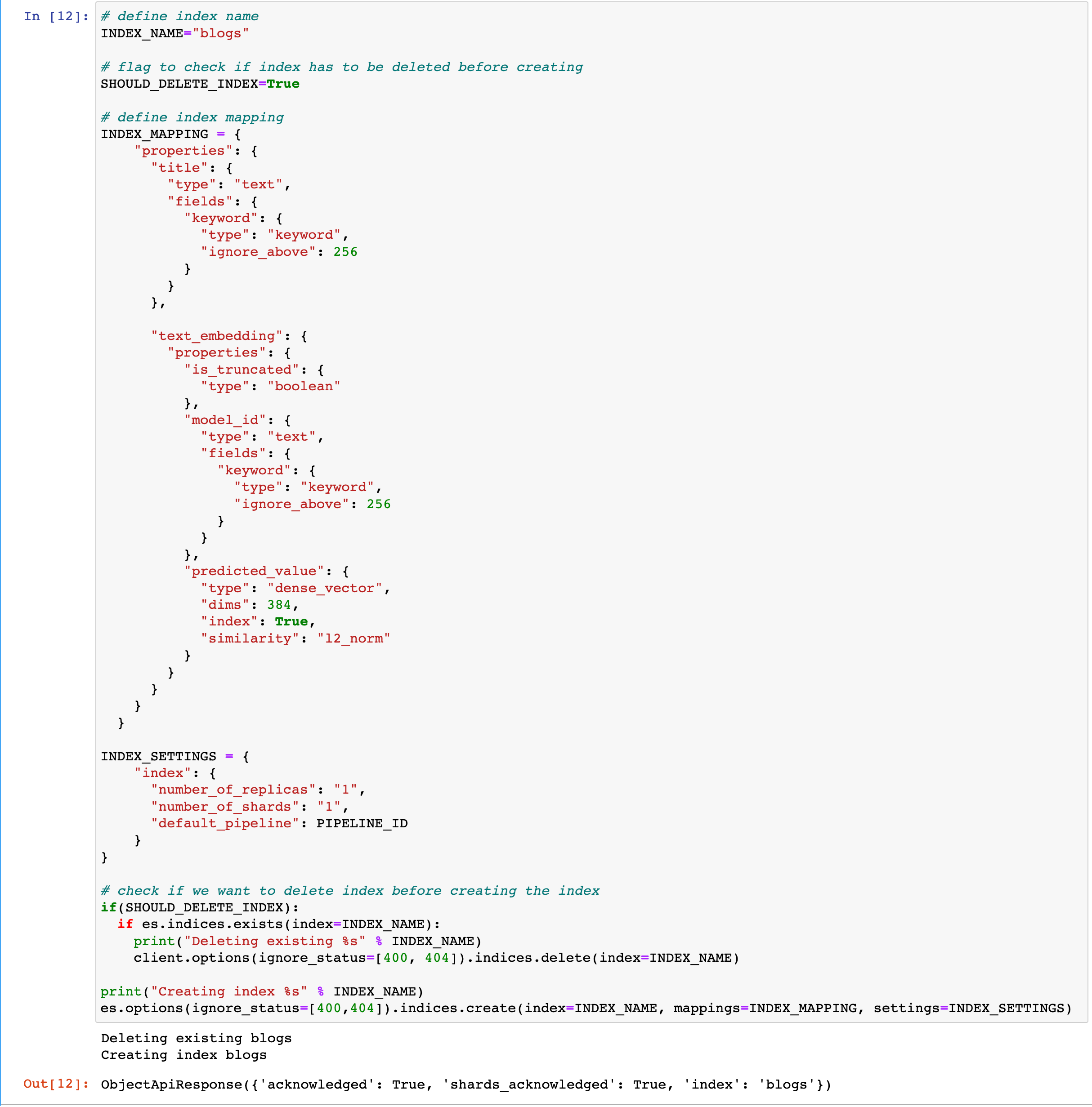1092x1107 pixels.
Task: Click the "# define index mapping" comment
Action: point(192,117)
